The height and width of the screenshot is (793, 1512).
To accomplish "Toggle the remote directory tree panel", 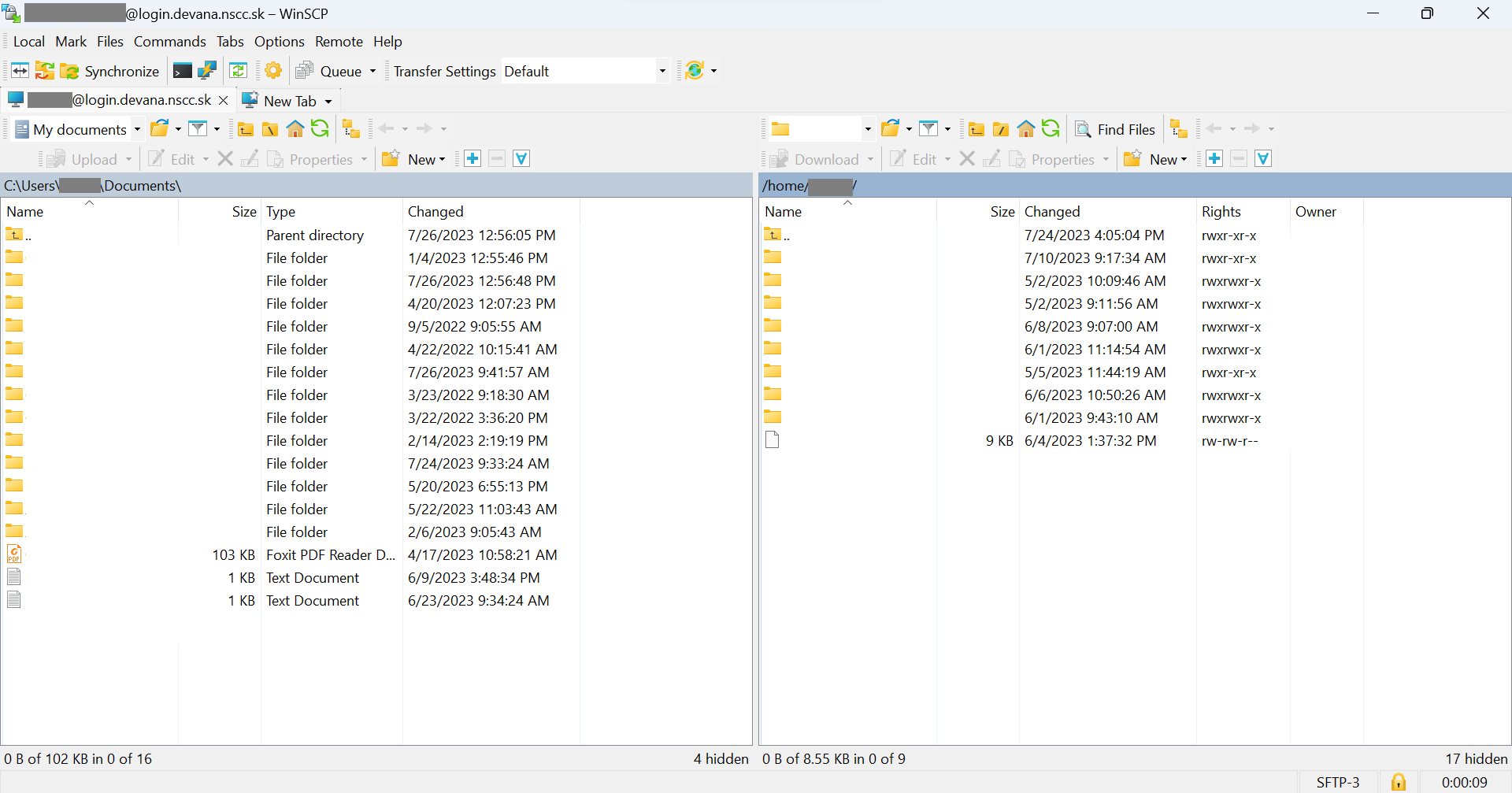I will [x=1178, y=129].
